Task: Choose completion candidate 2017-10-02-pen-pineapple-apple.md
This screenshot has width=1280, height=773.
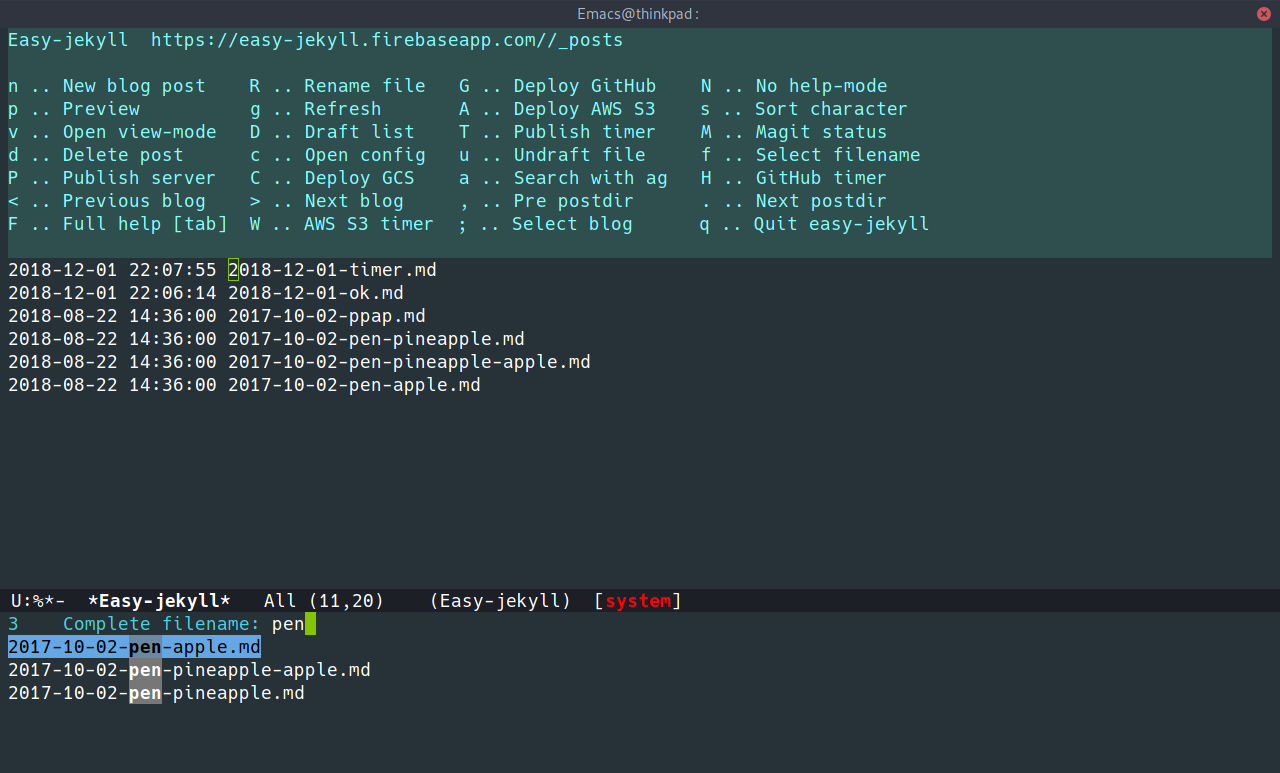Action: pyautogui.click(x=189, y=670)
